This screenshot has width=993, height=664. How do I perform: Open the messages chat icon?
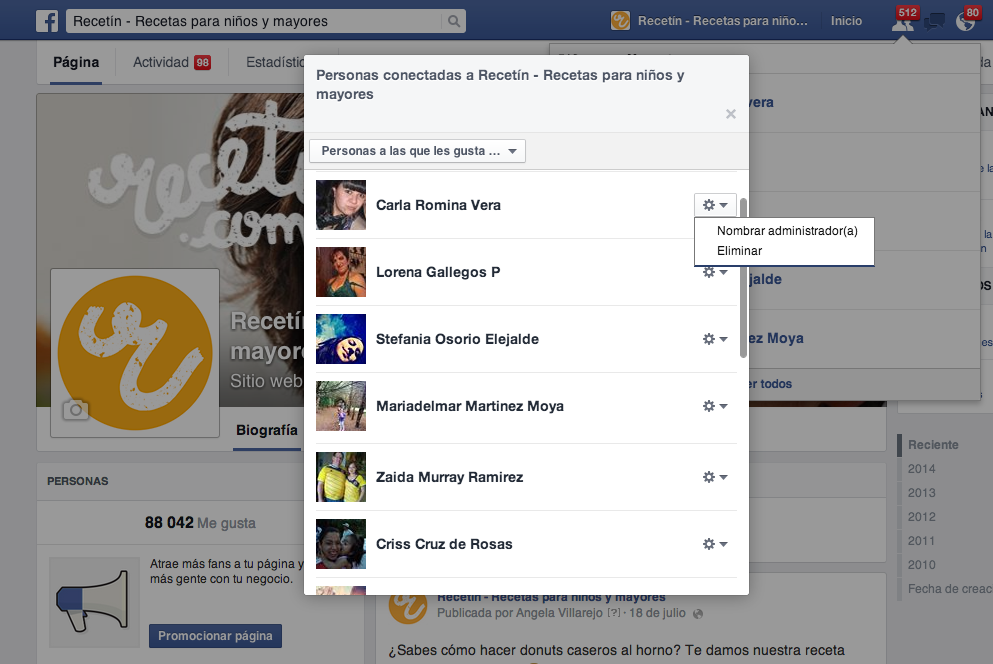tap(934, 22)
